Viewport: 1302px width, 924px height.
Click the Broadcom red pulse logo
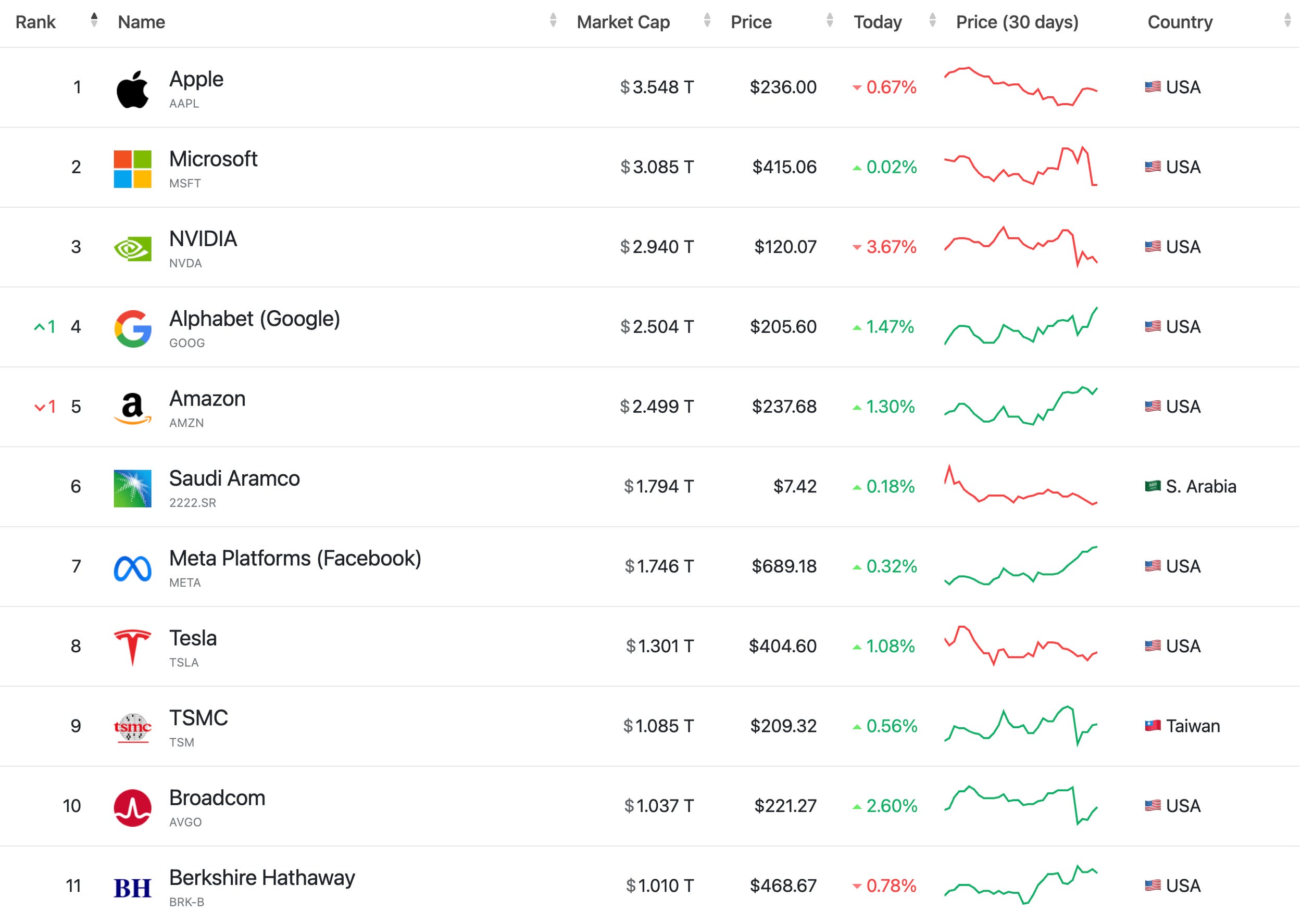[x=133, y=808]
